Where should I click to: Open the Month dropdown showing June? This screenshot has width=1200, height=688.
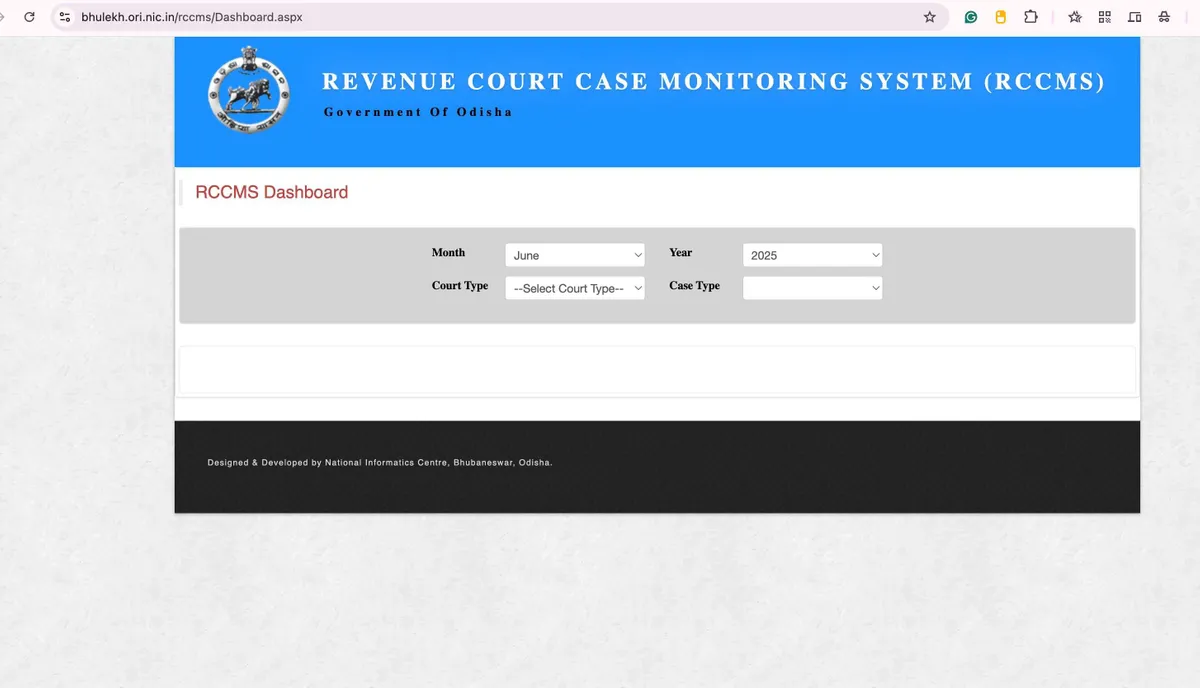(x=574, y=255)
